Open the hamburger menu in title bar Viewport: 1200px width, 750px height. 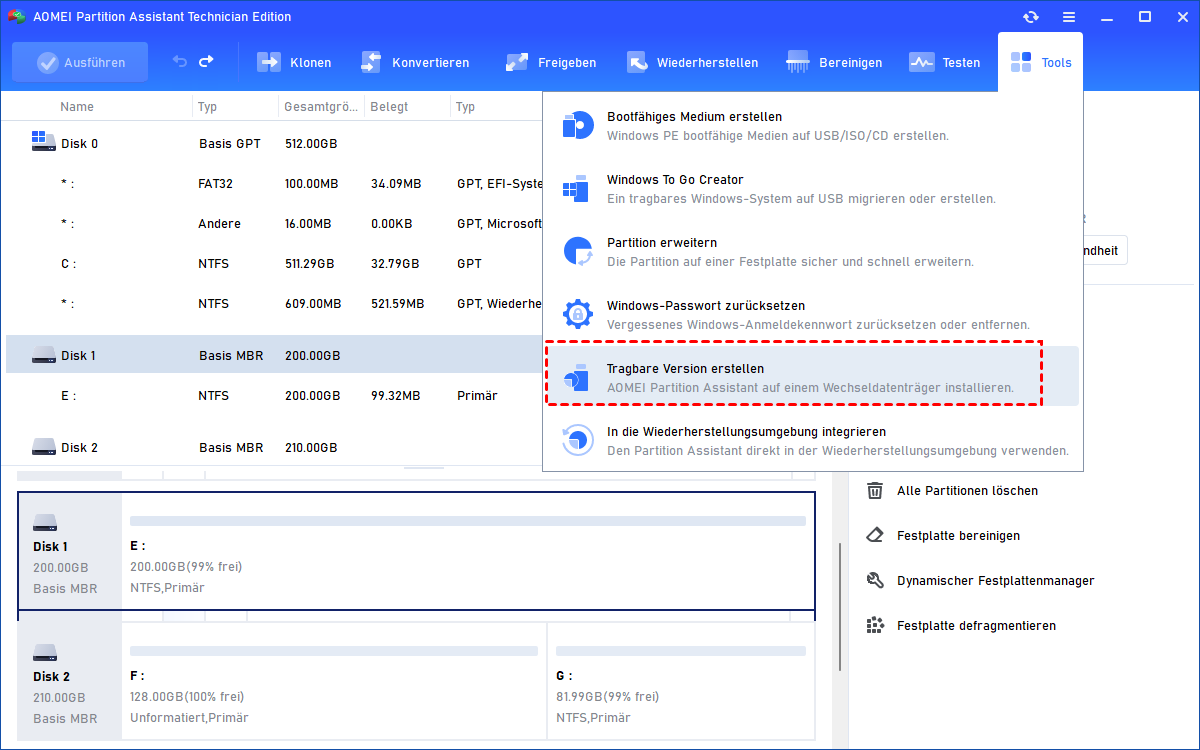tap(1069, 17)
